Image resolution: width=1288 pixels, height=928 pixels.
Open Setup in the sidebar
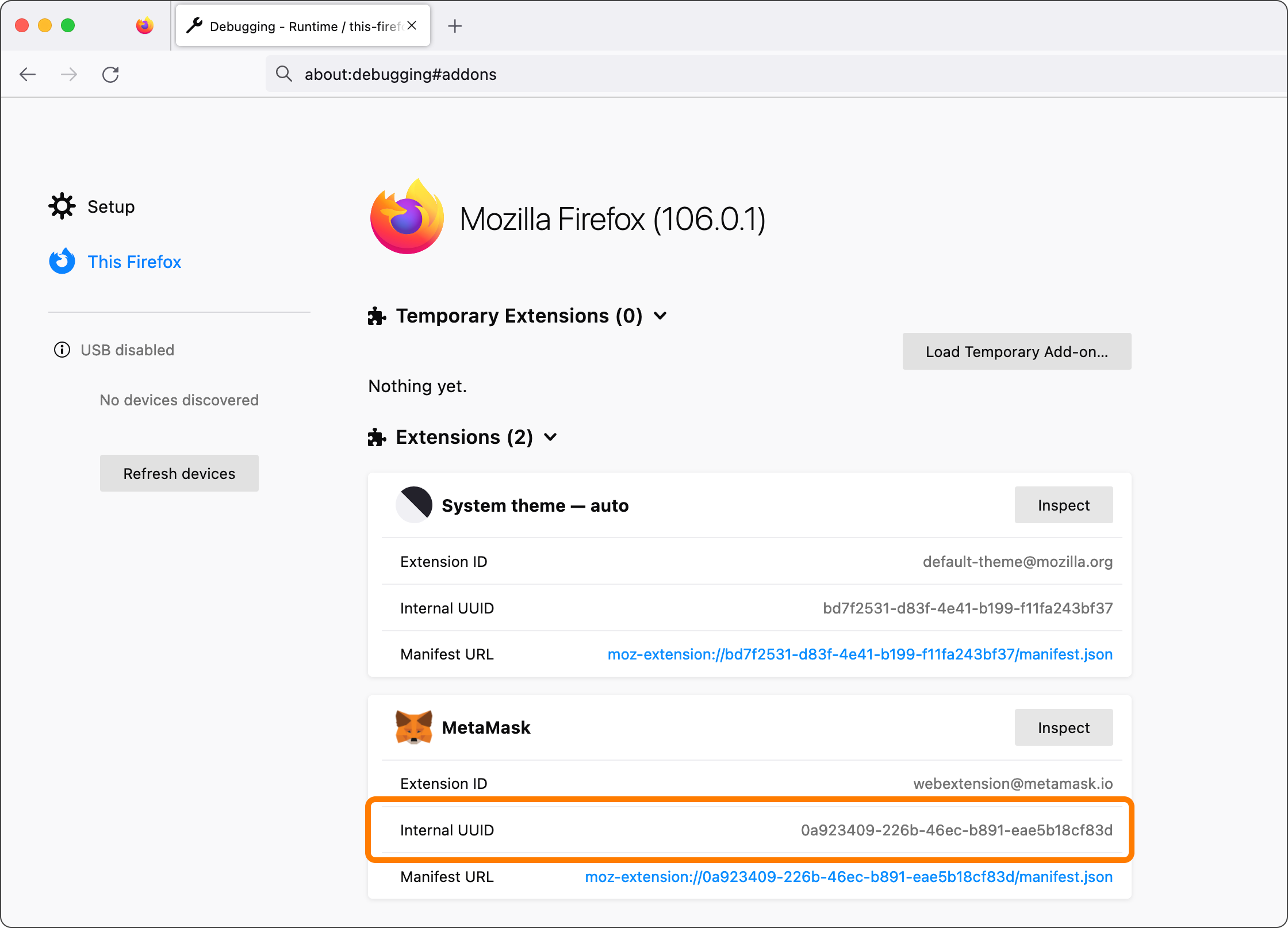pos(111,206)
